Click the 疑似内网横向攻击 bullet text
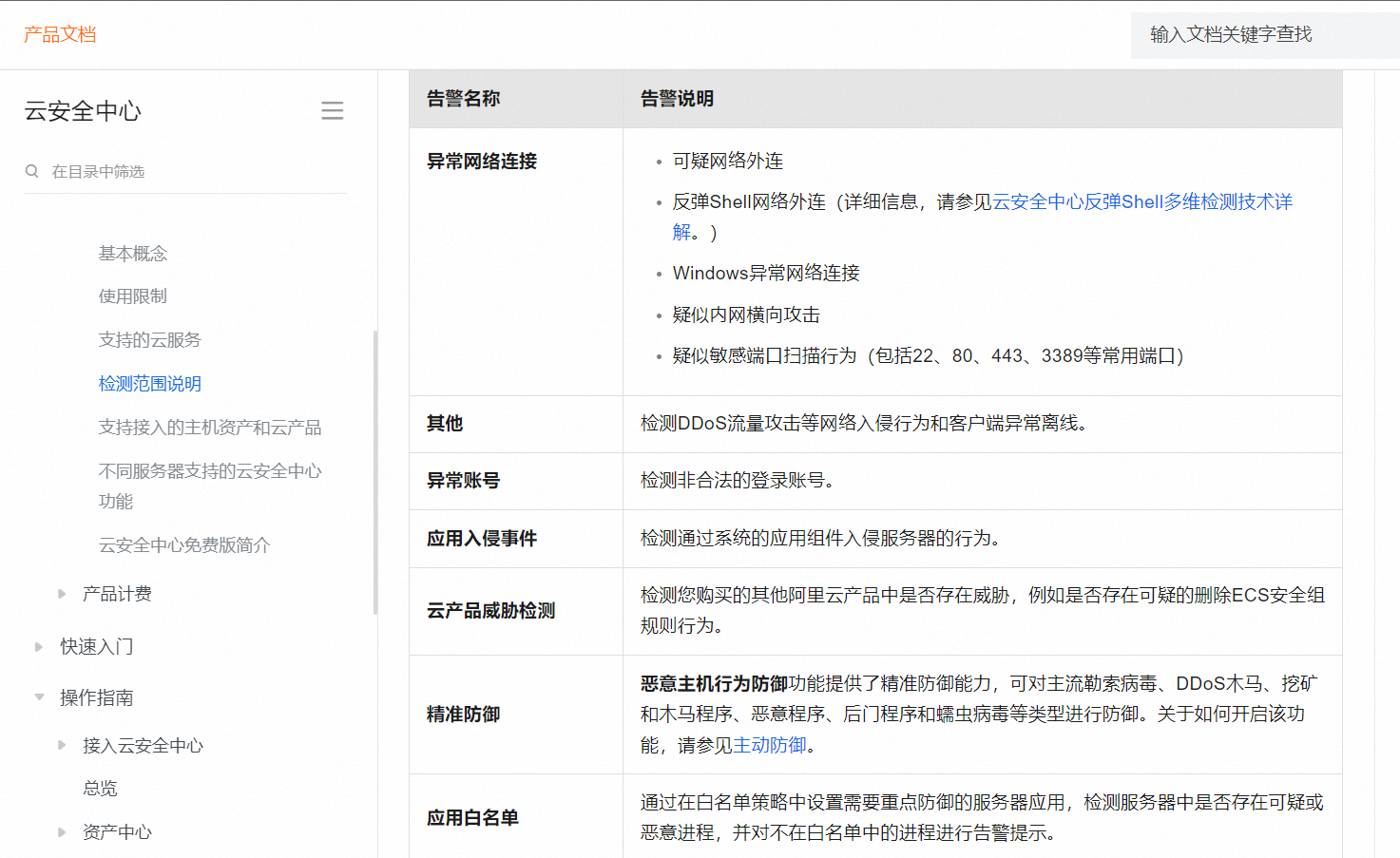Screen dimensions: 1400x858 (x=746, y=315)
